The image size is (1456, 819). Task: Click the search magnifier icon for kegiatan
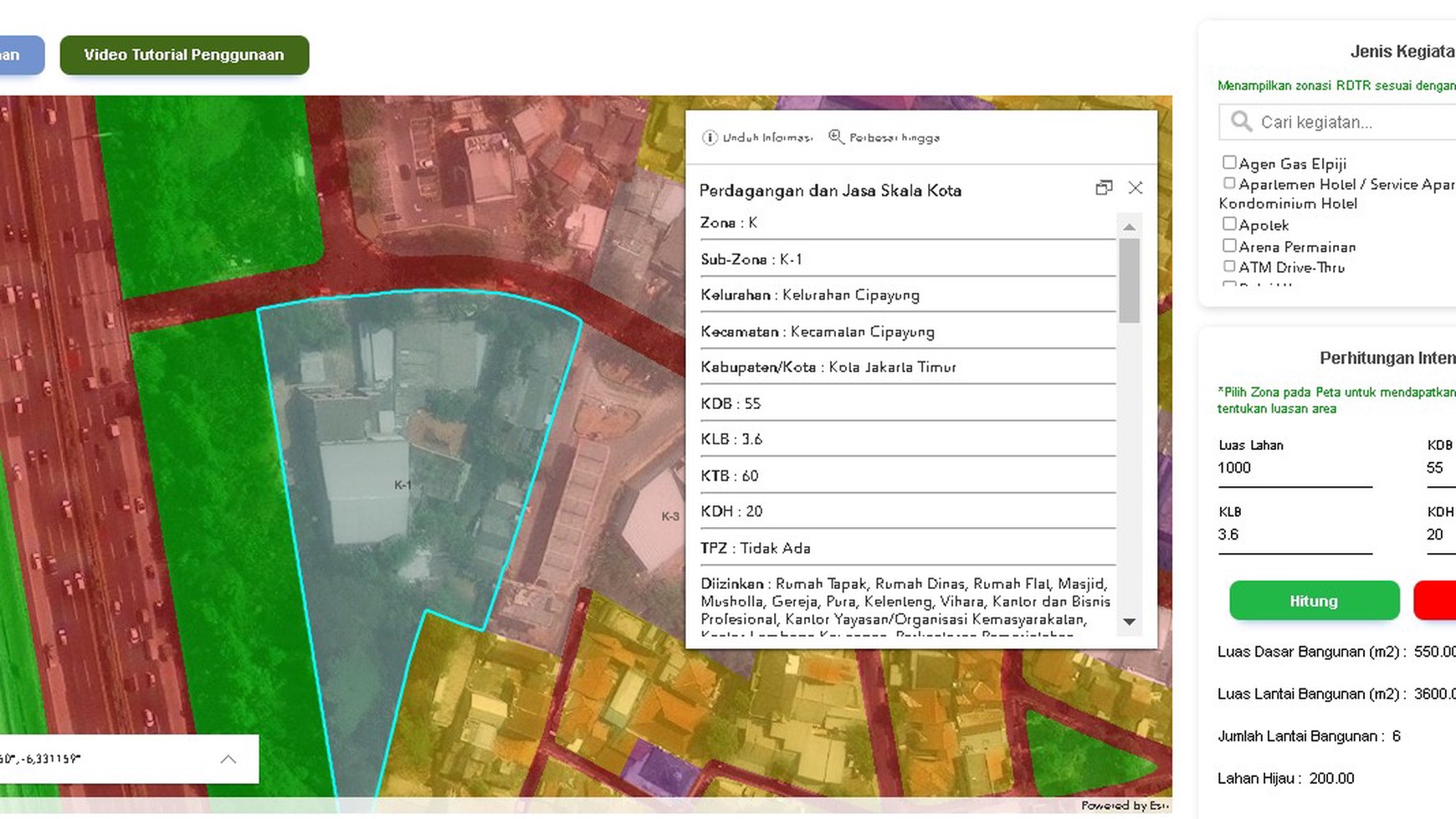[x=1241, y=122]
